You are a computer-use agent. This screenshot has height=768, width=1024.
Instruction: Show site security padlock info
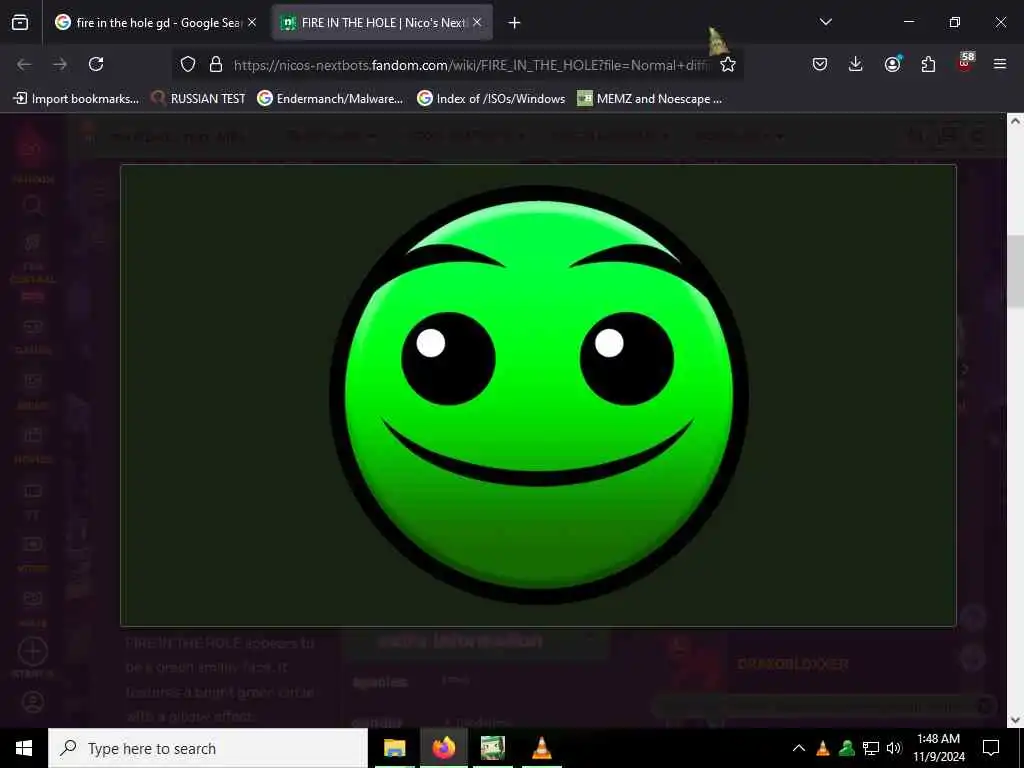tap(216, 65)
